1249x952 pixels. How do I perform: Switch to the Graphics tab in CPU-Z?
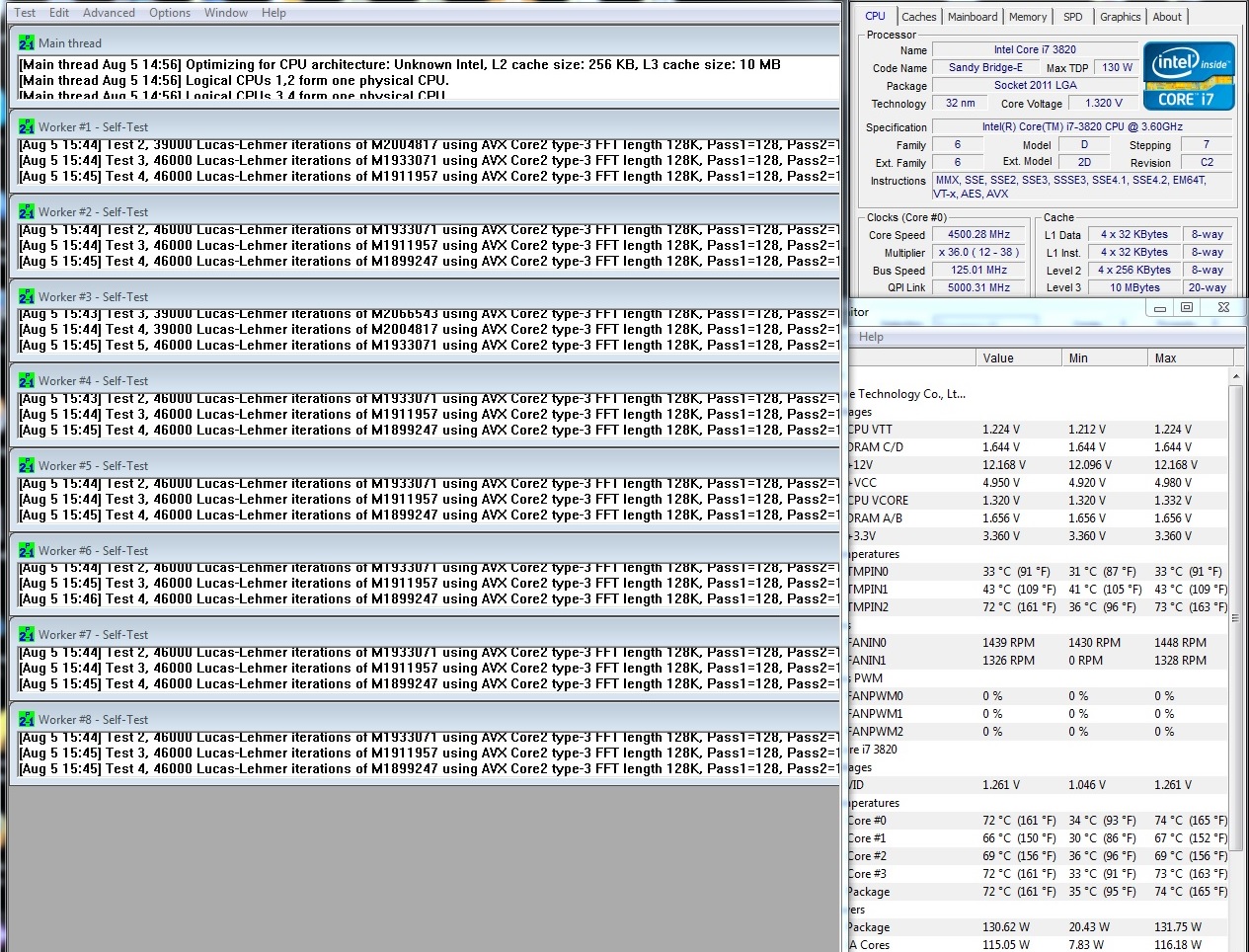point(1120,17)
